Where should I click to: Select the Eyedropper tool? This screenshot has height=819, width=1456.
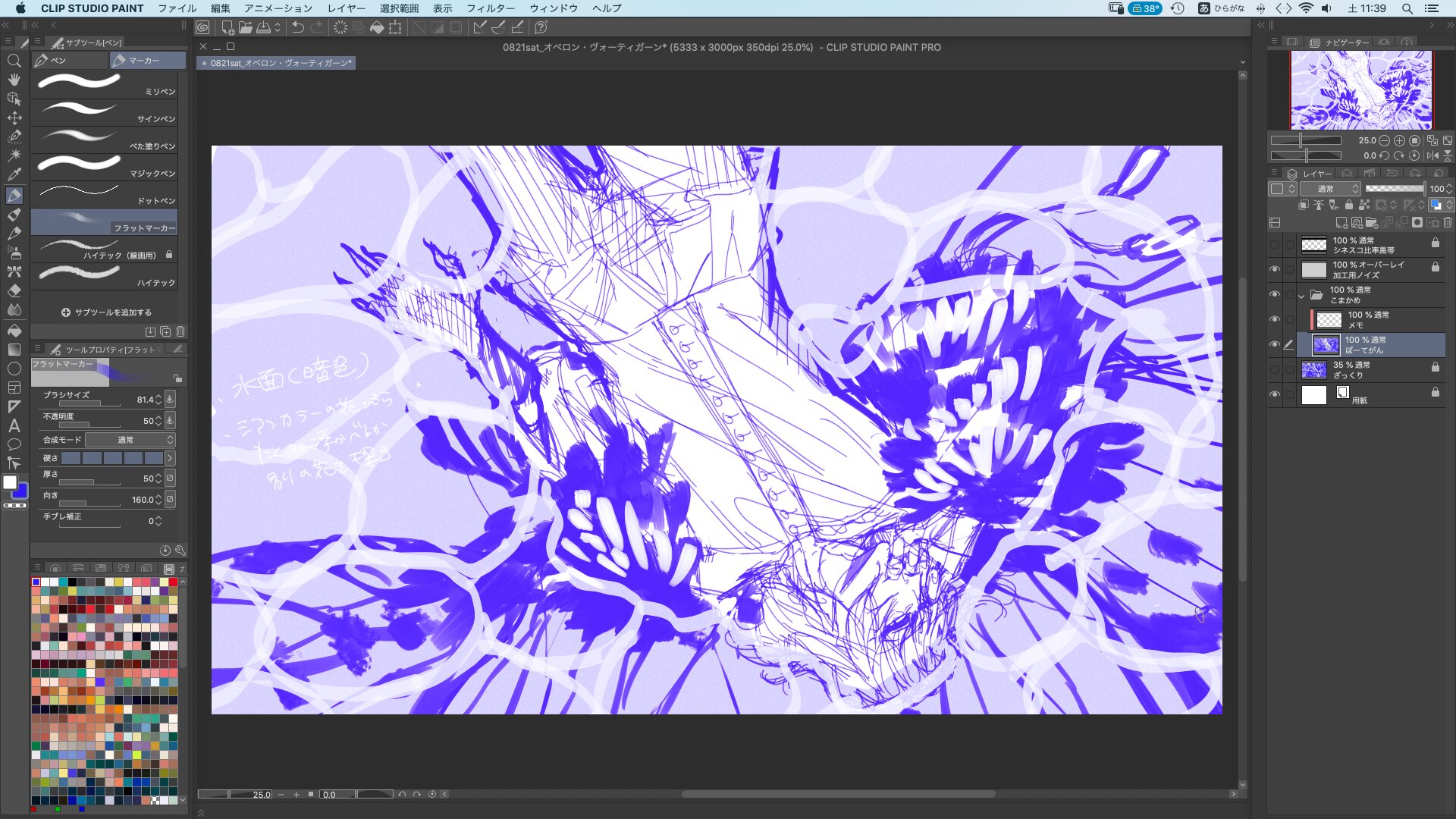click(14, 175)
